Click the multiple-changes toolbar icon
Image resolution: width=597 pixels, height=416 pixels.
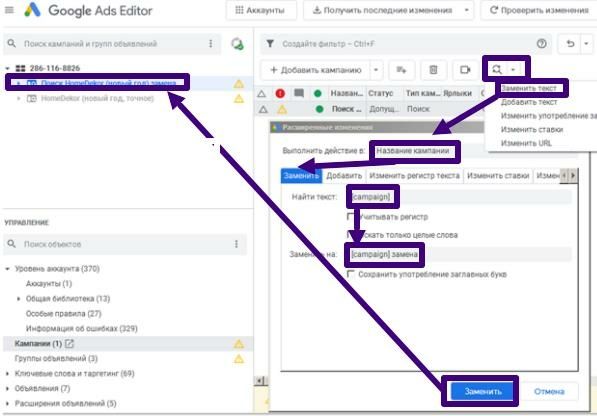point(401,70)
